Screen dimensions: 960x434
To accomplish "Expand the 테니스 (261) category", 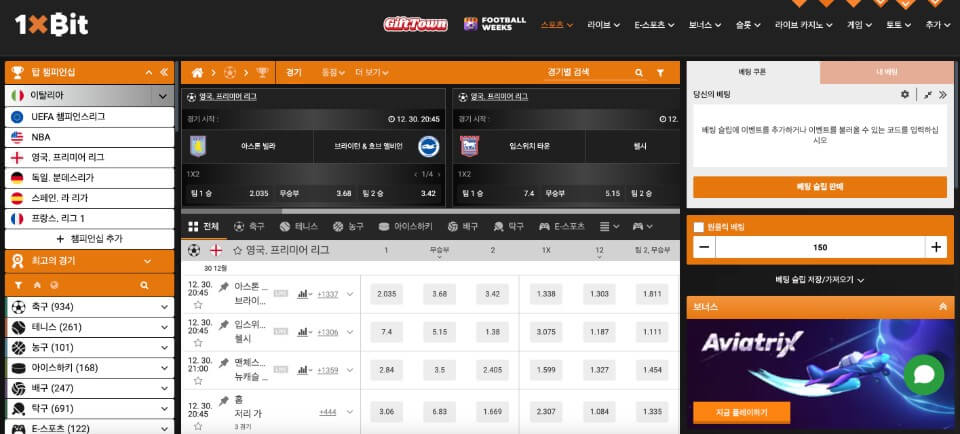I will pos(164,327).
